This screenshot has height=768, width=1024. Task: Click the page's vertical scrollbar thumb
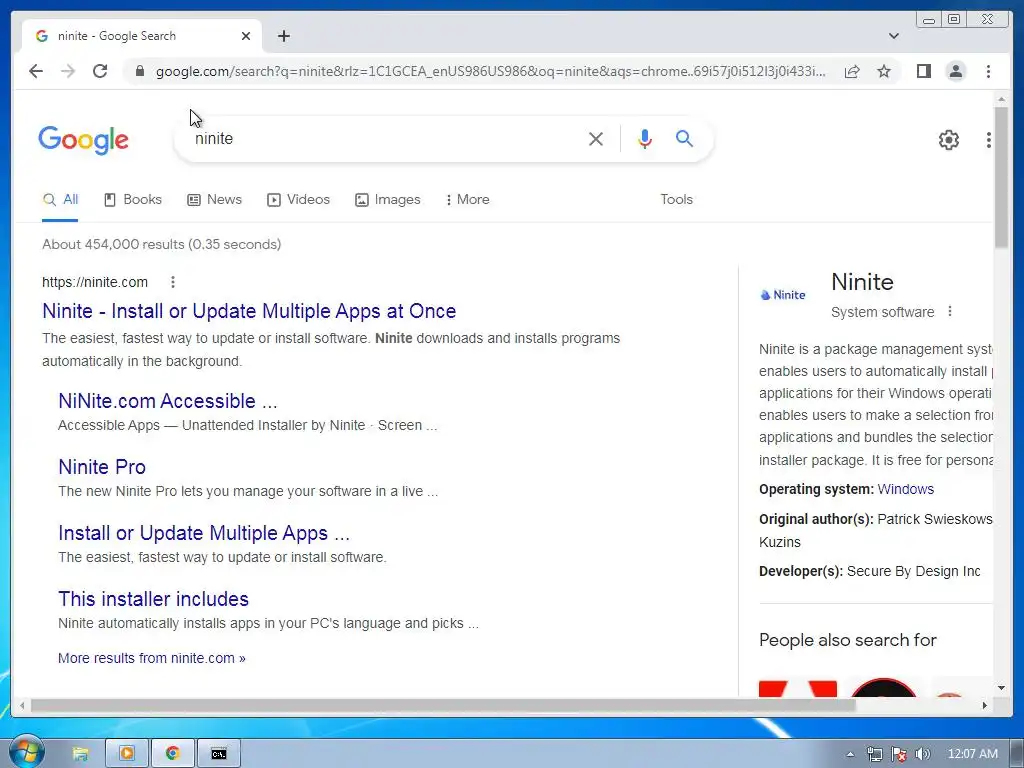pyautogui.click(x=1001, y=176)
